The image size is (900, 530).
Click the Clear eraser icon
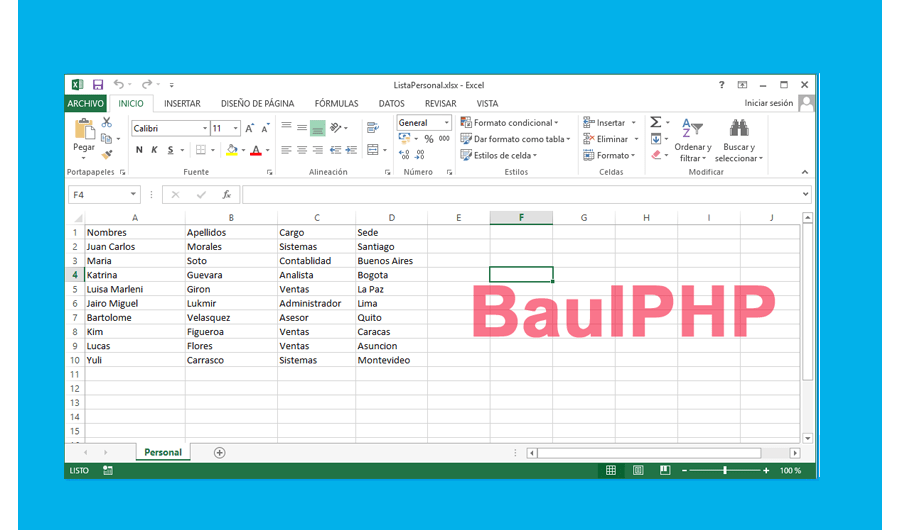[656, 155]
